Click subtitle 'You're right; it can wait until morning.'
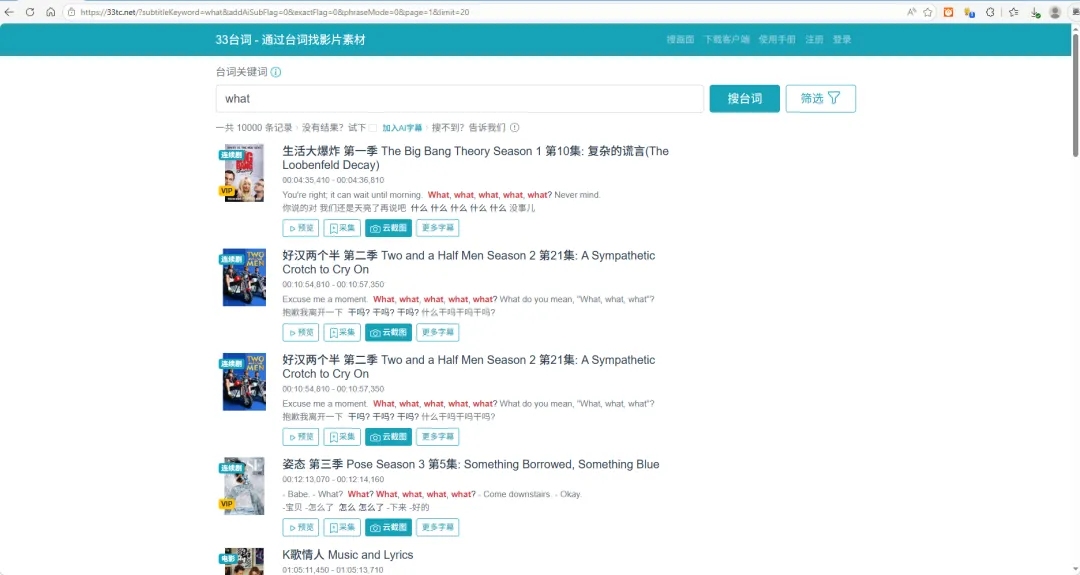The width and height of the screenshot is (1080, 575). pyautogui.click(x=352, y=195)
